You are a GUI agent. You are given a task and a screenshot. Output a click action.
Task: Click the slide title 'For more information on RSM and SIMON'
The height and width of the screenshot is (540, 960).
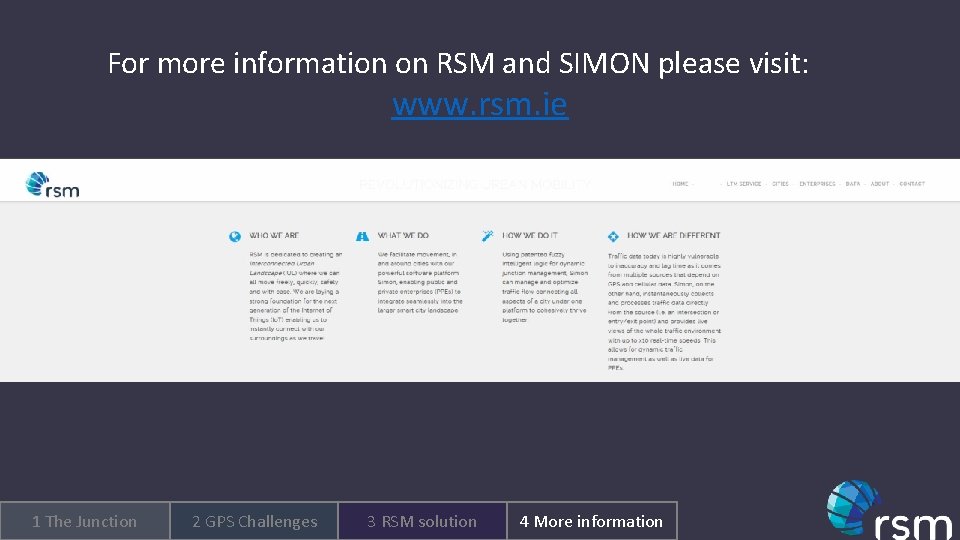point(458,63)
